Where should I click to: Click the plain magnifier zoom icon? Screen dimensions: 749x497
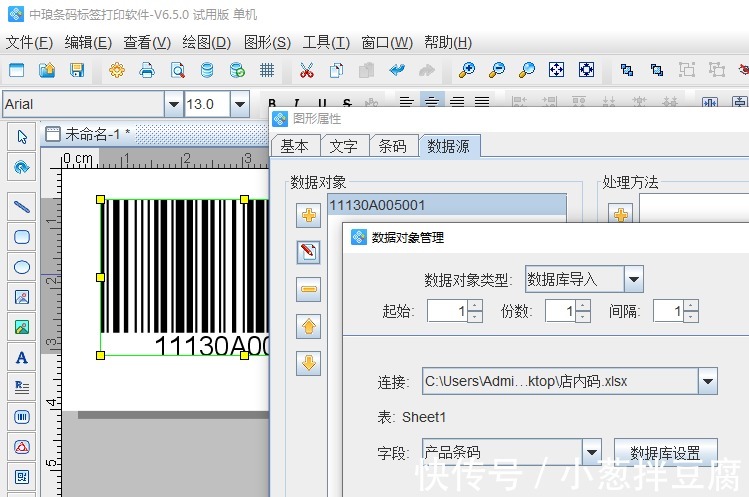click(527, 70)
